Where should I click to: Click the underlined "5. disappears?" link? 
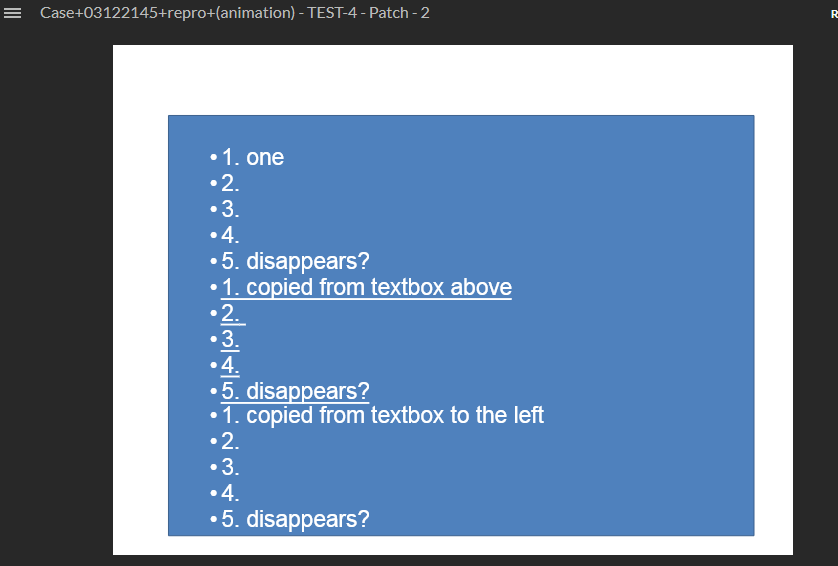295,391
